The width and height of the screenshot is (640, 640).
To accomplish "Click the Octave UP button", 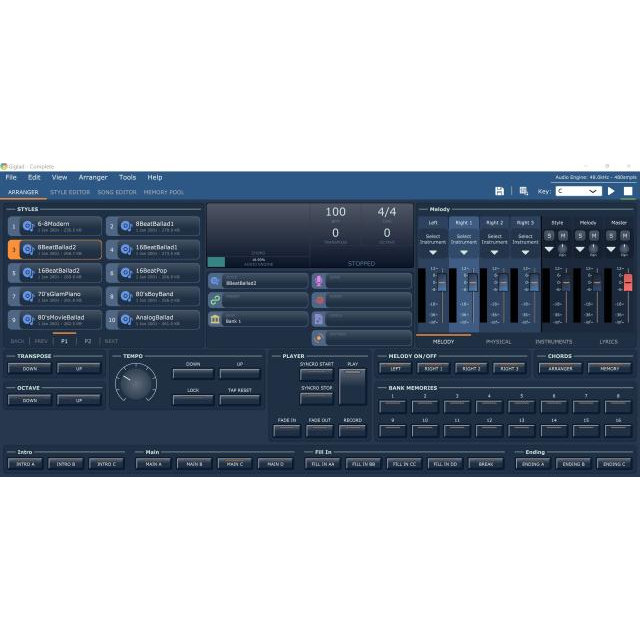I will click(79, 400).
